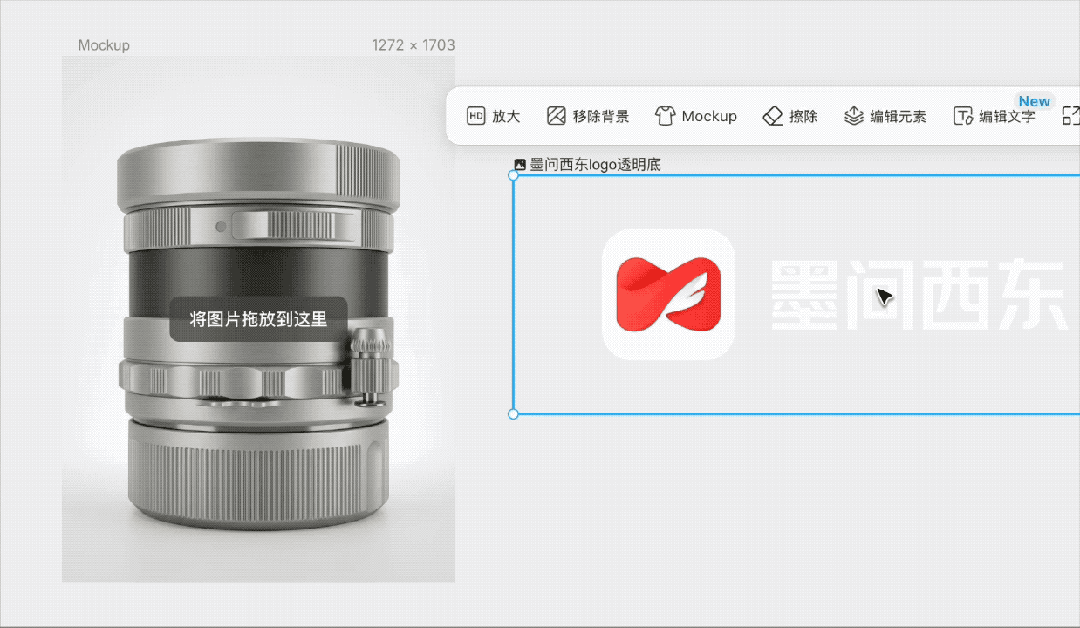
Task: Click the 将图片拖放到这里 drop hint
Action: 259,320
